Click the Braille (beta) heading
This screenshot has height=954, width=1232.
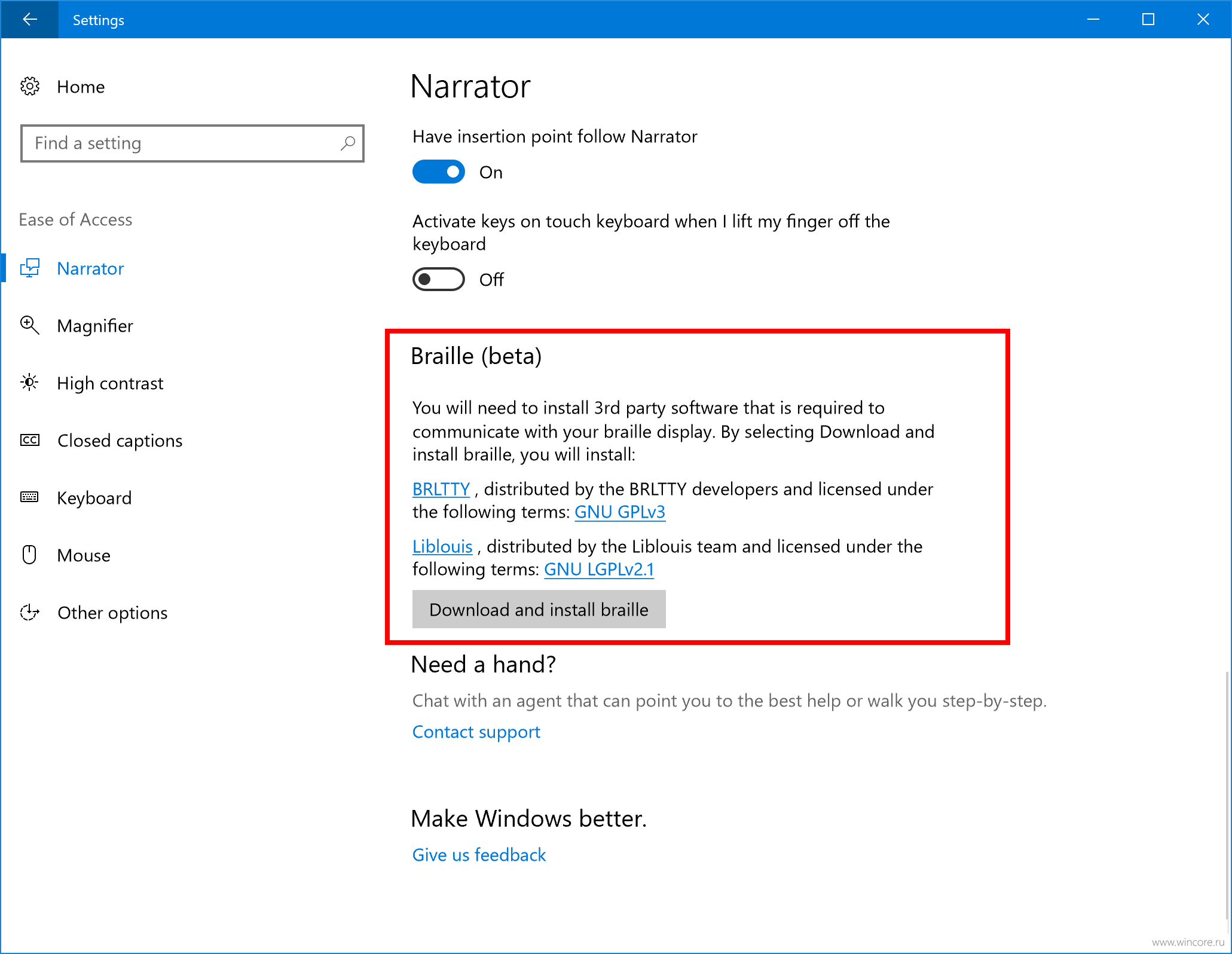pyautogui.click(x=476, y=356)
